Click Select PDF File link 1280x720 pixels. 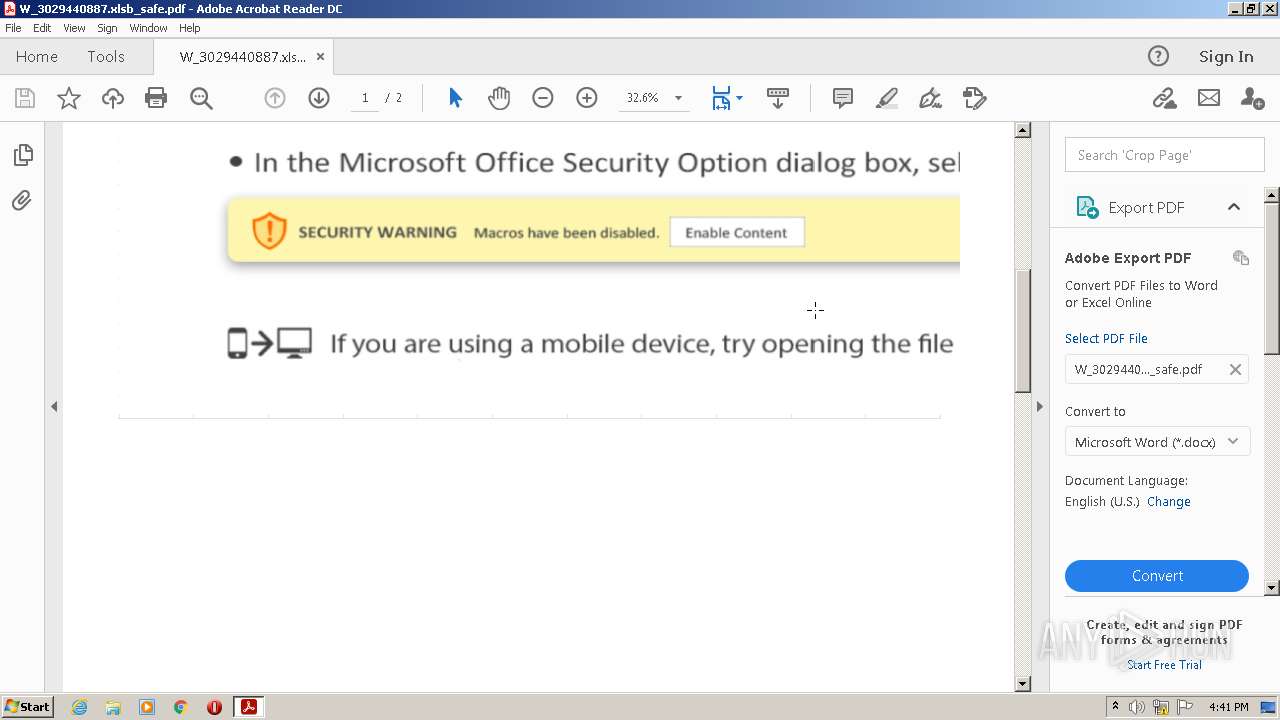tap(1106, 338)
